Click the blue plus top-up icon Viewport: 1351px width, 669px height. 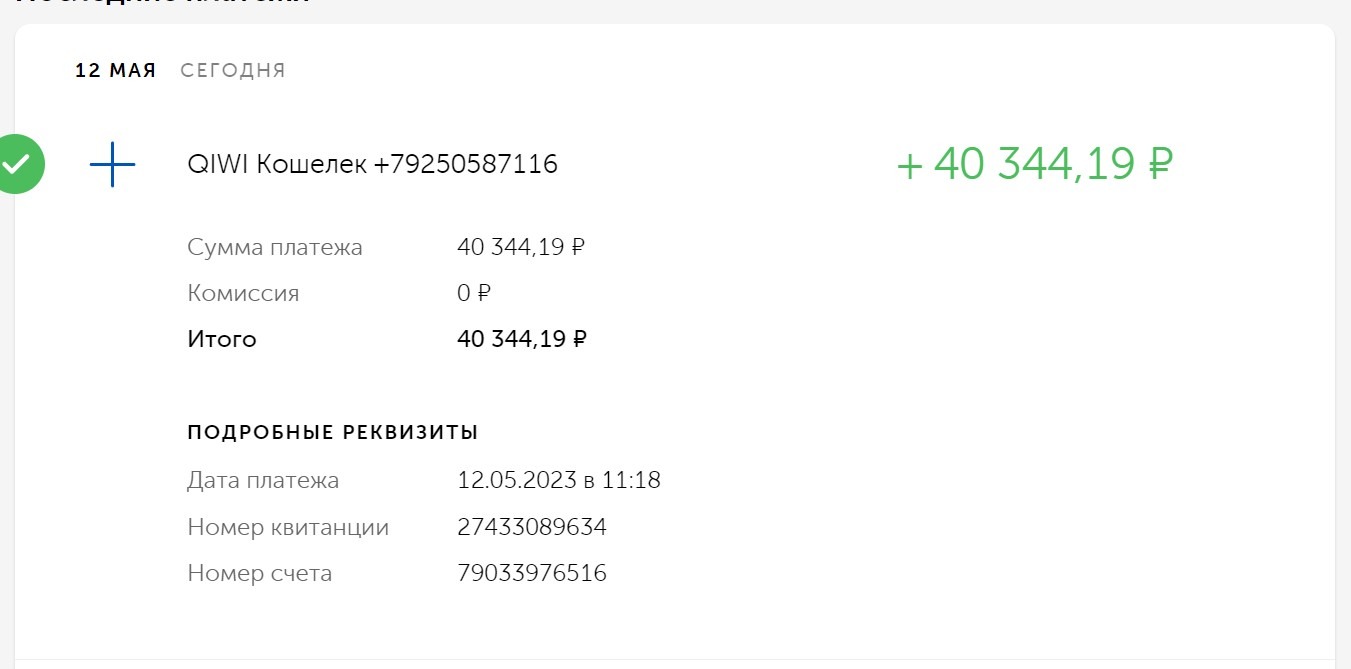112,164
